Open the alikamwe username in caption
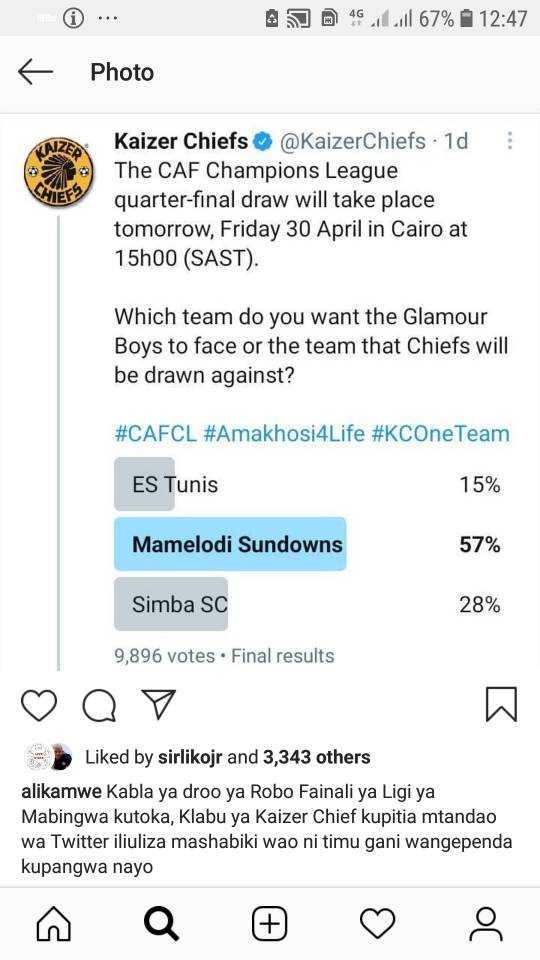The image size is (540, 960). pyautogui.click(x=61, y=792)
